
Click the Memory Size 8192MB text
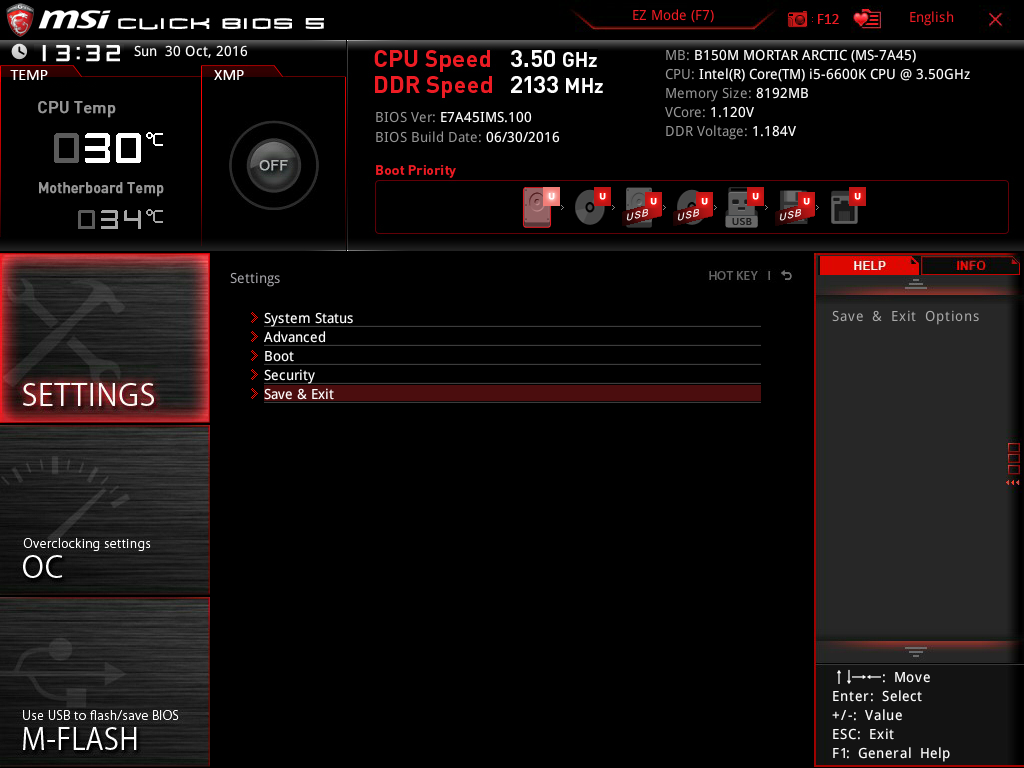click(x=737, y=93)
